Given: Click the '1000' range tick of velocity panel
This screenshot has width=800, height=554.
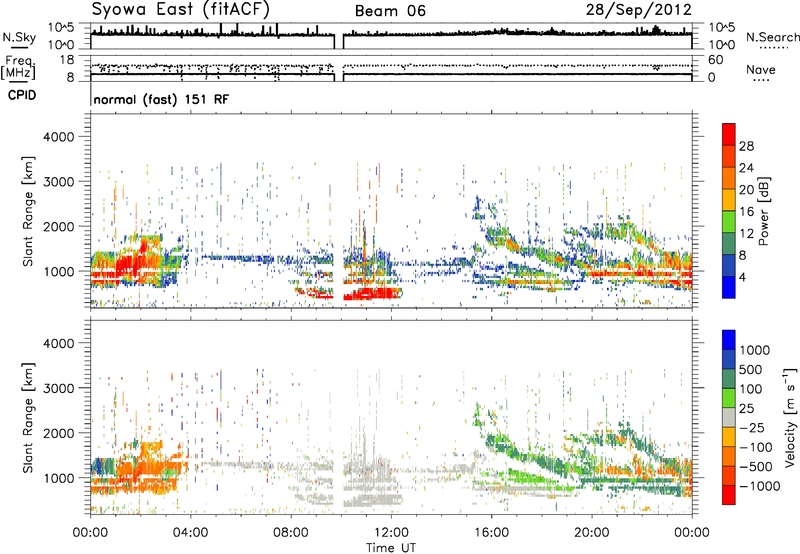Looking at the screenshot, I should (59, 478).
